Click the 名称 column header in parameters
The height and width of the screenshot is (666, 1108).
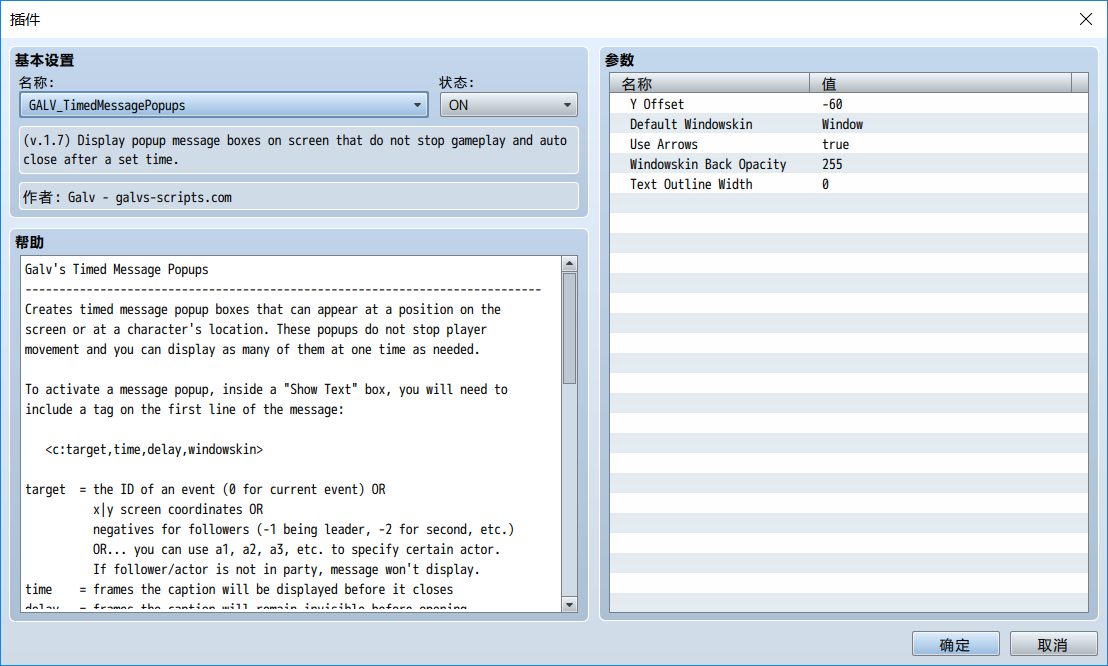709,83
